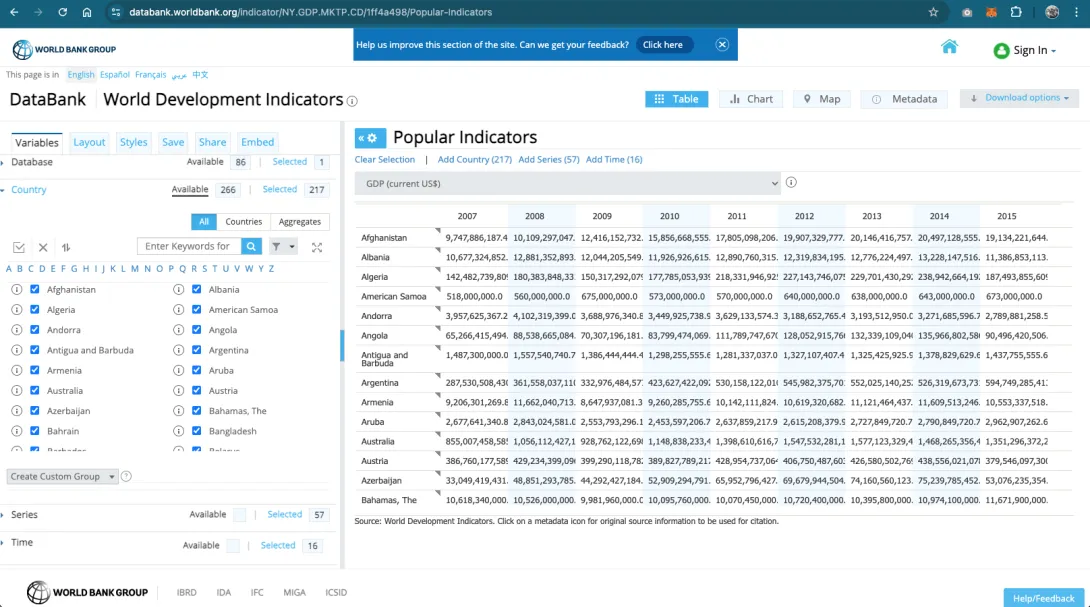Image resolution: width=1090 pixels, height=607 pixels.
Task: Expand the Create Custom Group dropdown
Action: tap(62, 476)
